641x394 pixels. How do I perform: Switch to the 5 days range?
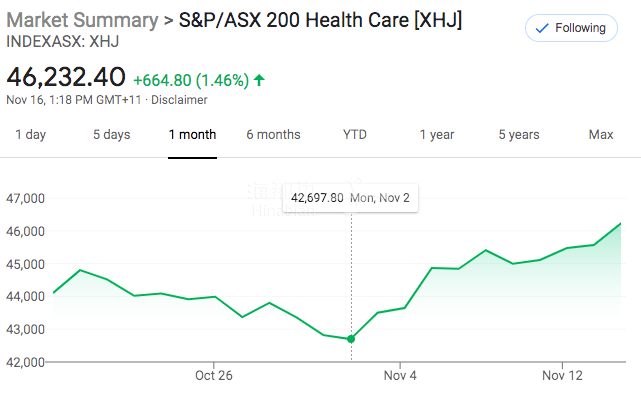[x=112, y=134]
